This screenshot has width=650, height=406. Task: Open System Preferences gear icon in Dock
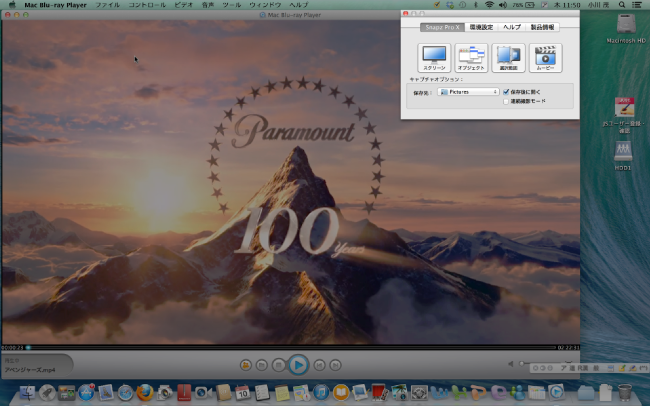[419, 392]
